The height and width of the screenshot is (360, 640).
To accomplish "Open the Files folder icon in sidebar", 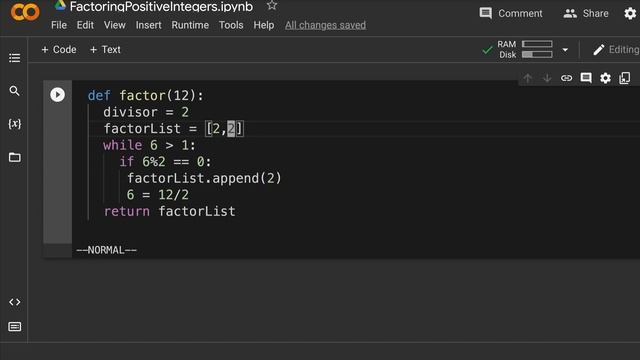I will pos(15,157).
